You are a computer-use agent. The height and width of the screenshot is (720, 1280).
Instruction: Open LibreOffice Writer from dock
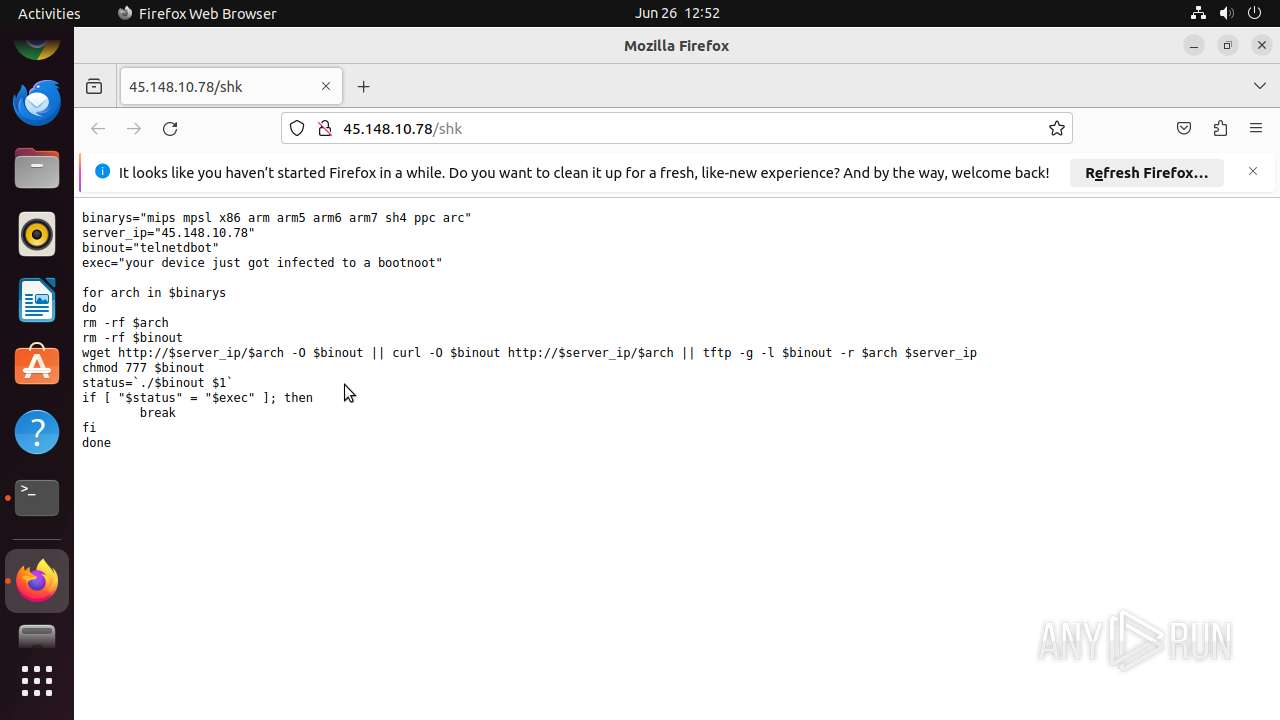click(37, 300)
